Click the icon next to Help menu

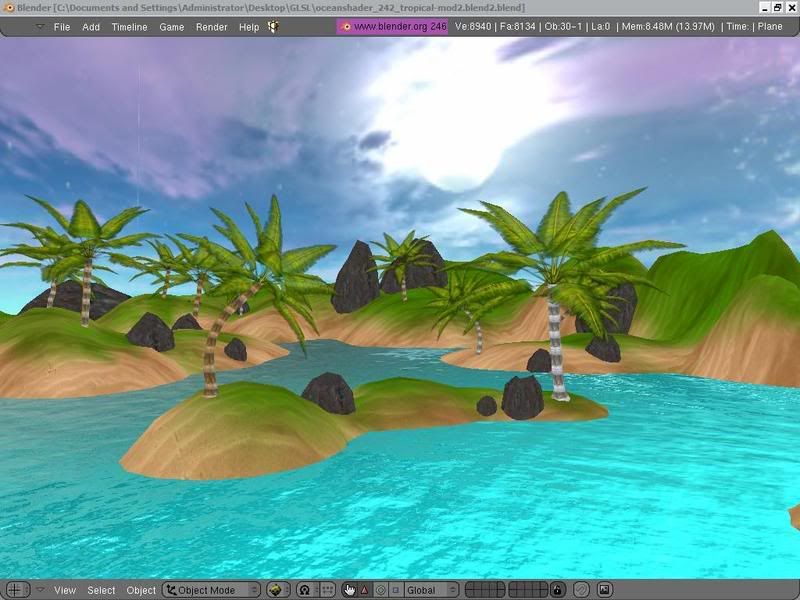pyautogui.click(x=272, y=27)
